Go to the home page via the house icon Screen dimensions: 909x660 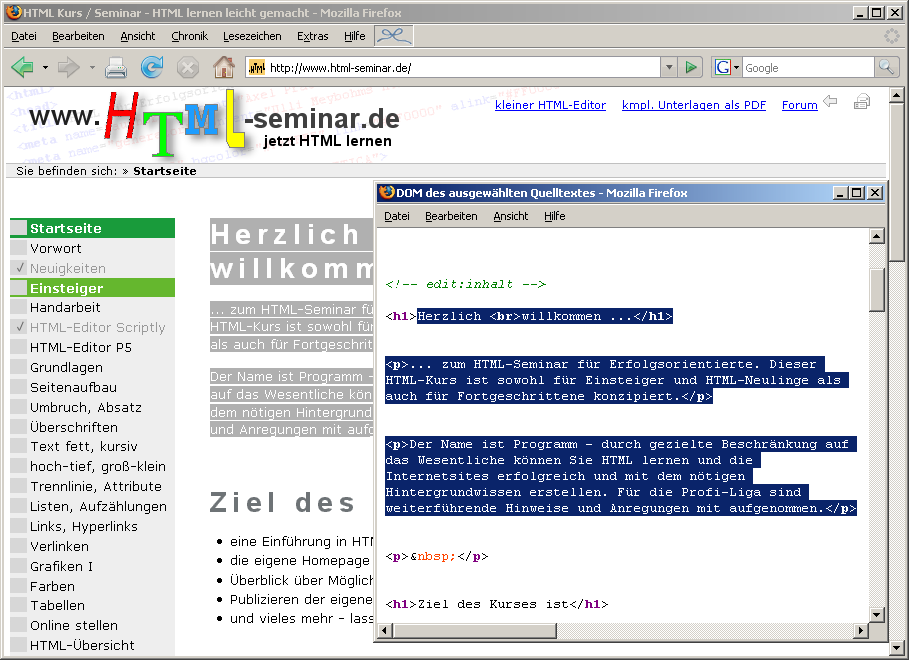(224, 67)
